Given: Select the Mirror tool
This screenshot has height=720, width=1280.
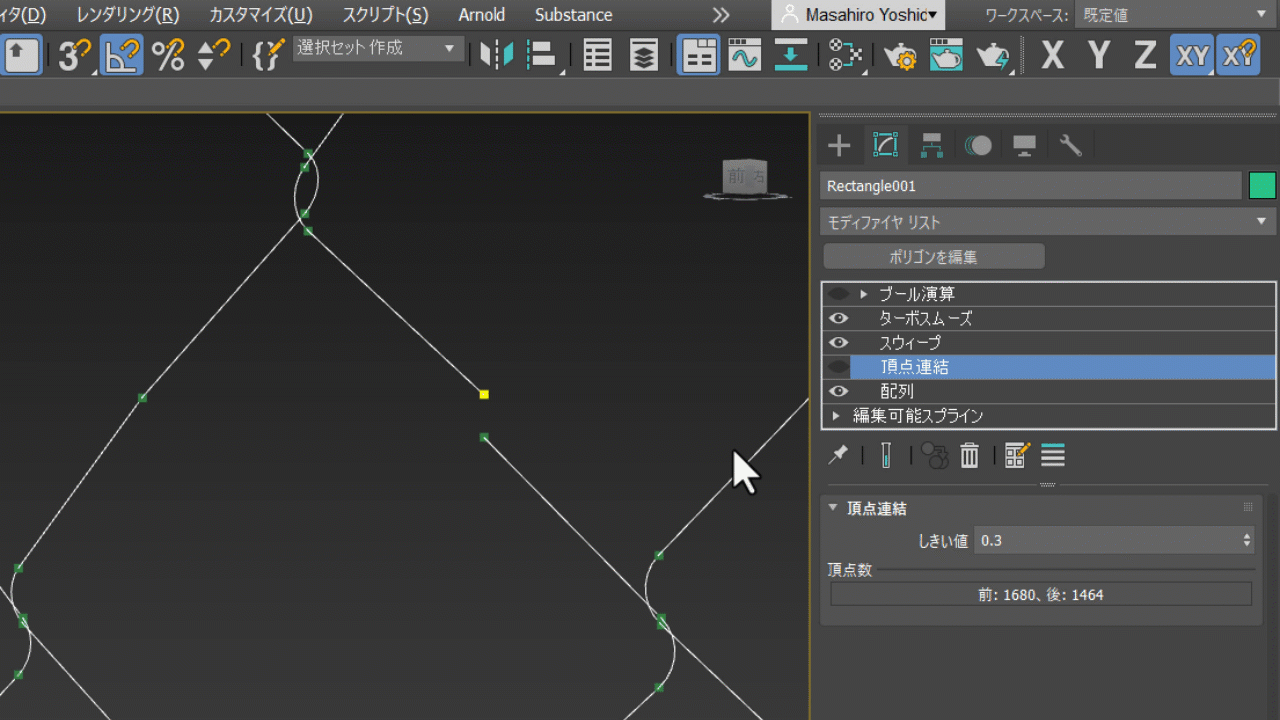Looking at the screenshot, I should tap(496, 55).
